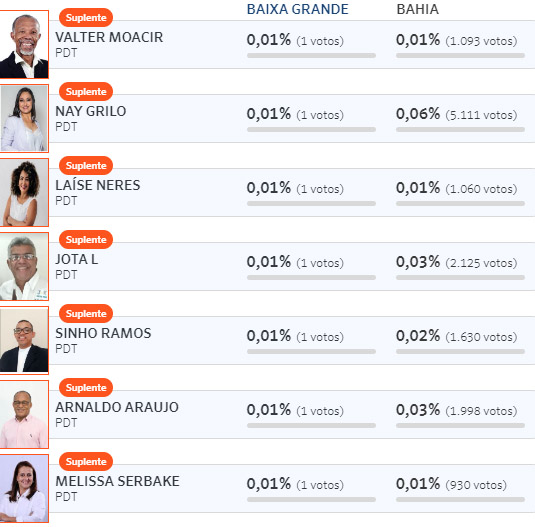Open Melissa Serbake's candidate photo

pyautogui.click(x=24, y=488)
